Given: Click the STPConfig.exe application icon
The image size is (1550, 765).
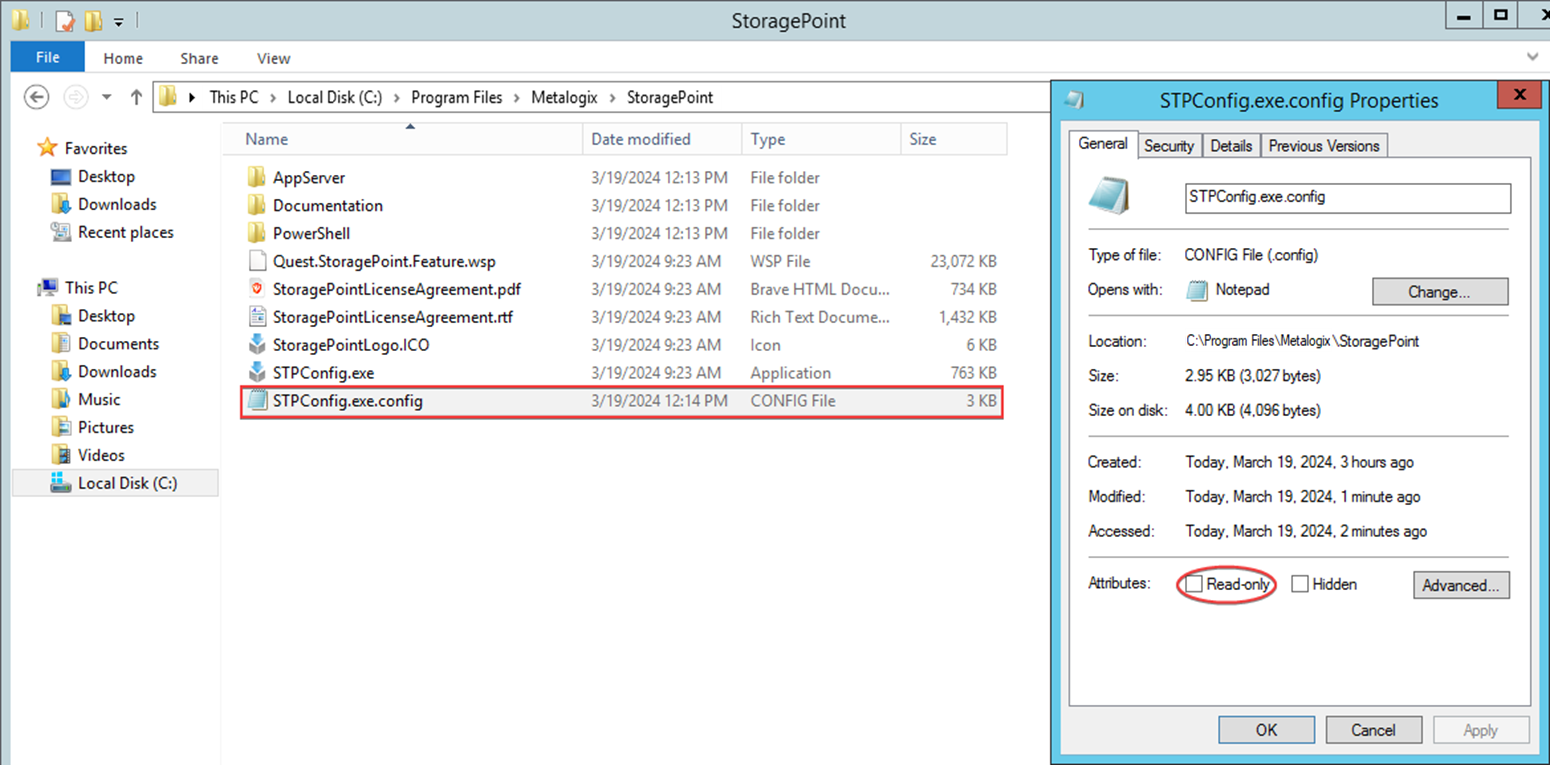Looking at the screenshot, I should click(257, 373).
